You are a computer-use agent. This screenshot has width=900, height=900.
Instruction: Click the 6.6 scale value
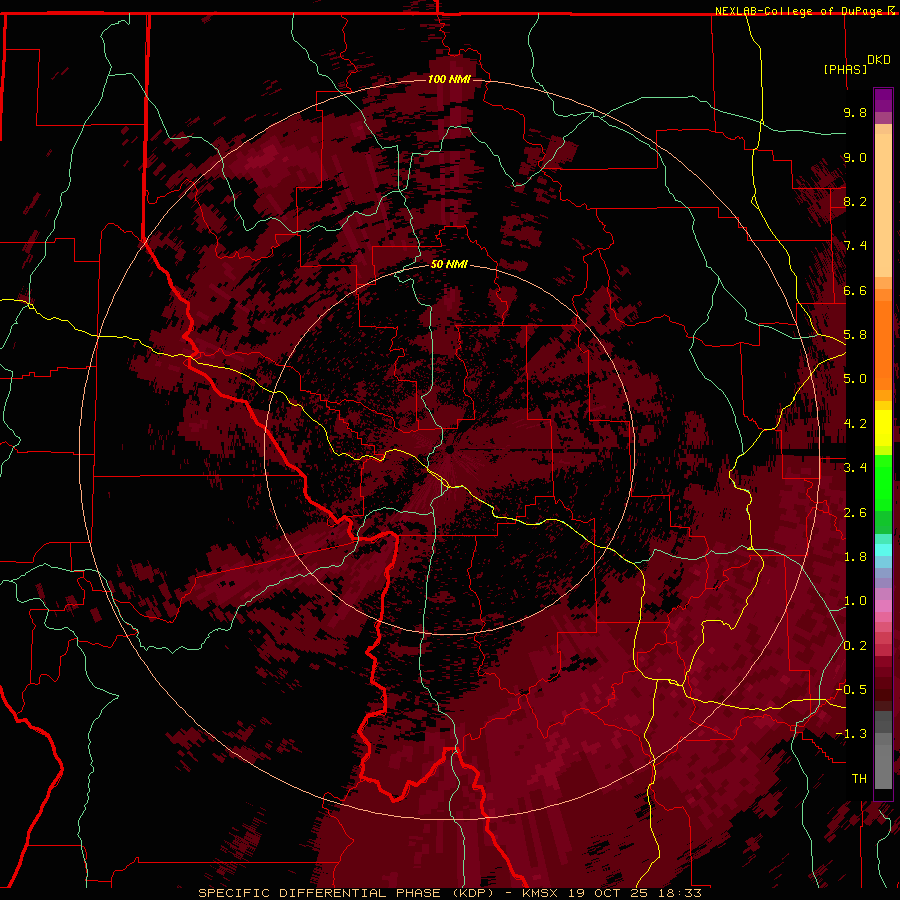[855, 290]
